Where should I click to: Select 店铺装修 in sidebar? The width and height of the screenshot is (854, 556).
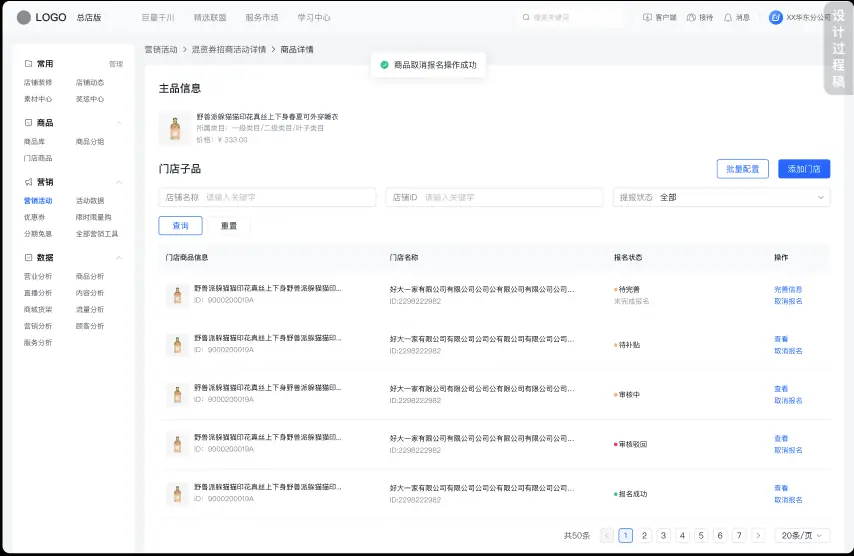(38, 83)
